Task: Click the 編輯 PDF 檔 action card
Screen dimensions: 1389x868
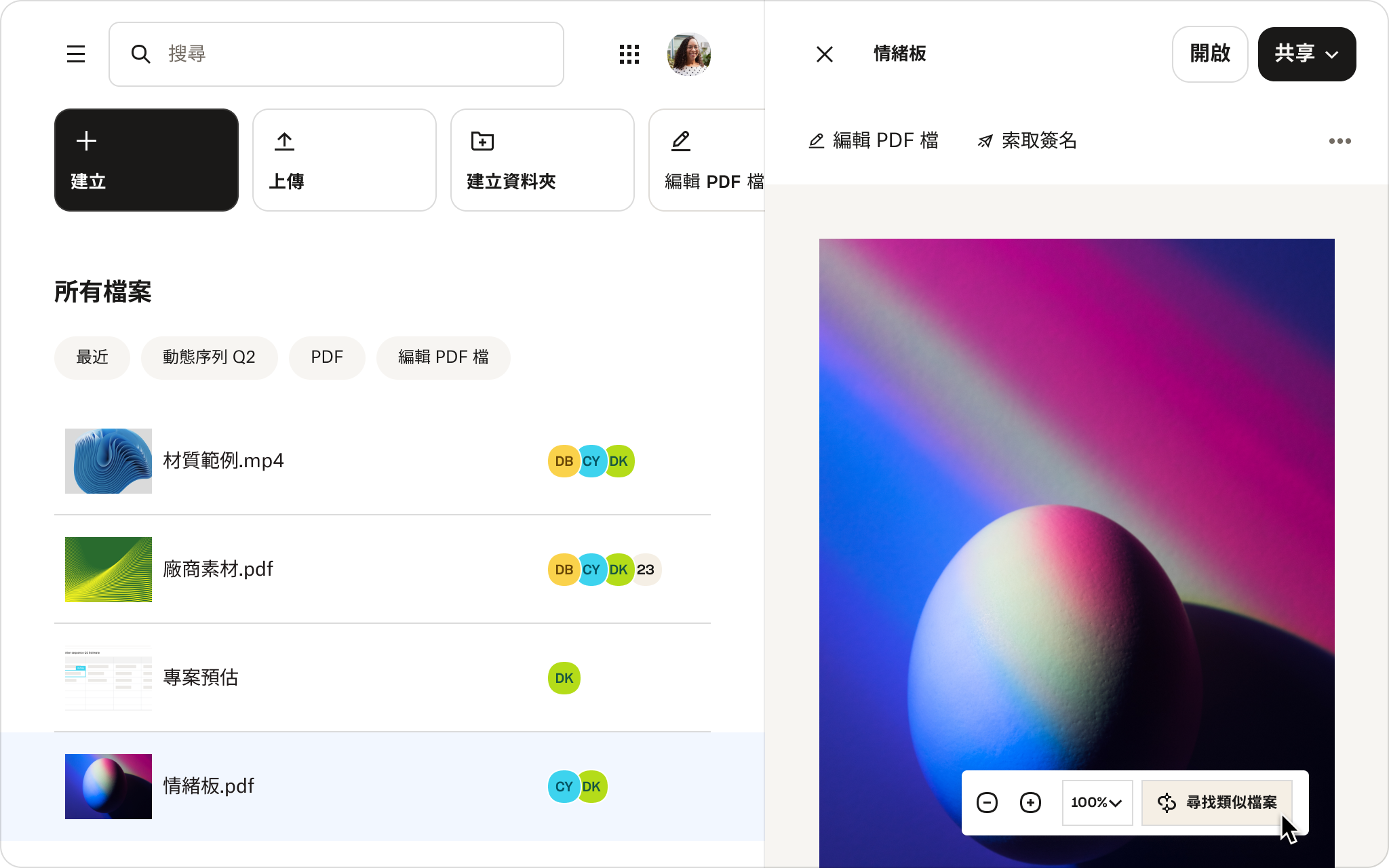Action: click(x=707, y=160)
